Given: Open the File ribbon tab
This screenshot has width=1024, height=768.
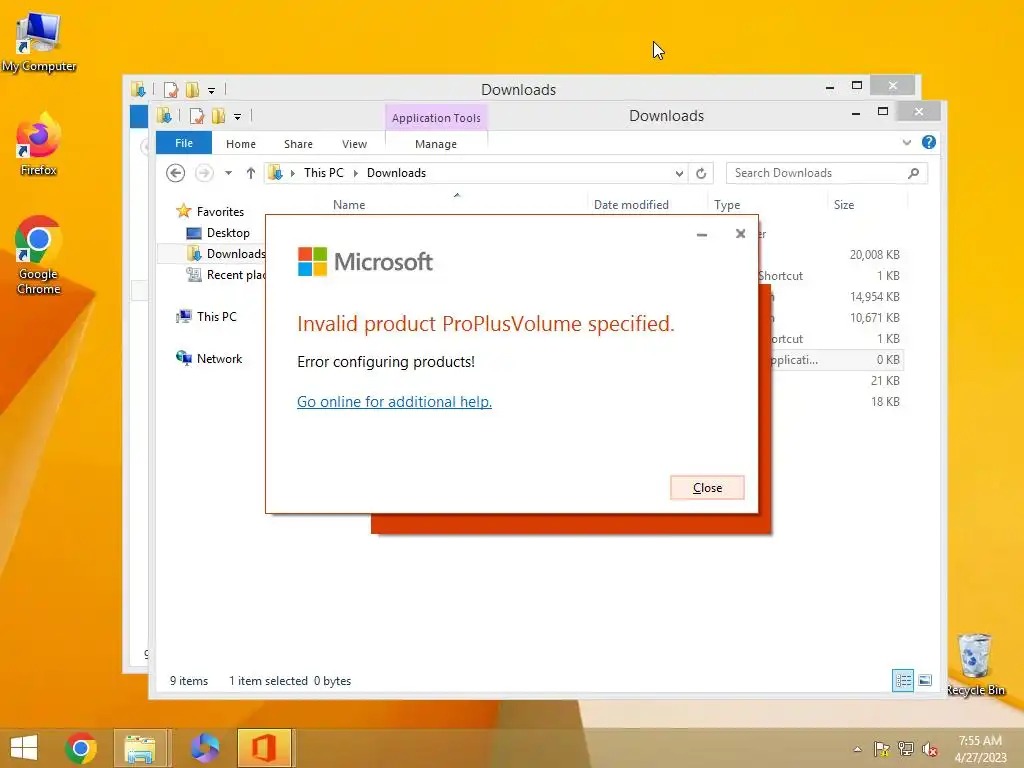Looking at the screenshot, I should click(184, 143).
